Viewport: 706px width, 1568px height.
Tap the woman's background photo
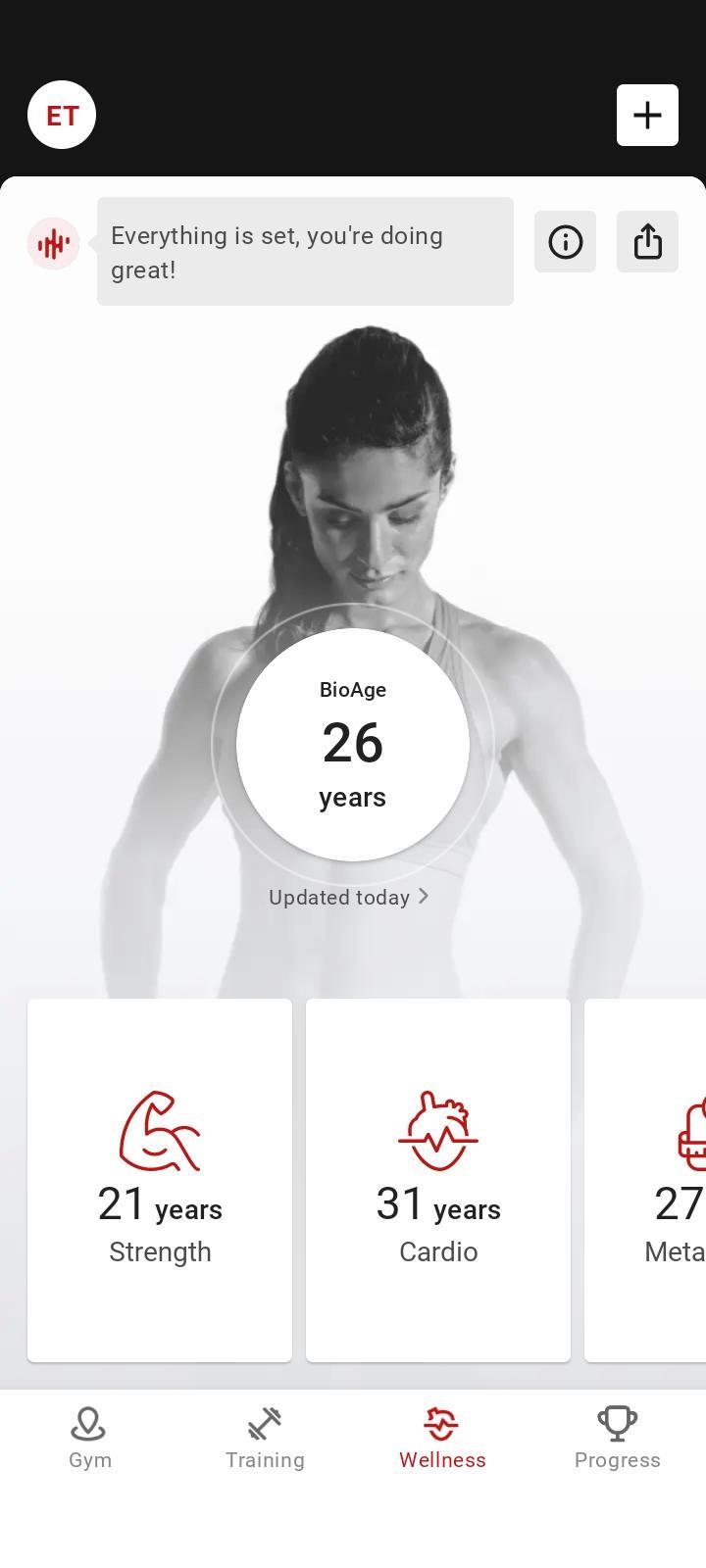tap(373, 470)
